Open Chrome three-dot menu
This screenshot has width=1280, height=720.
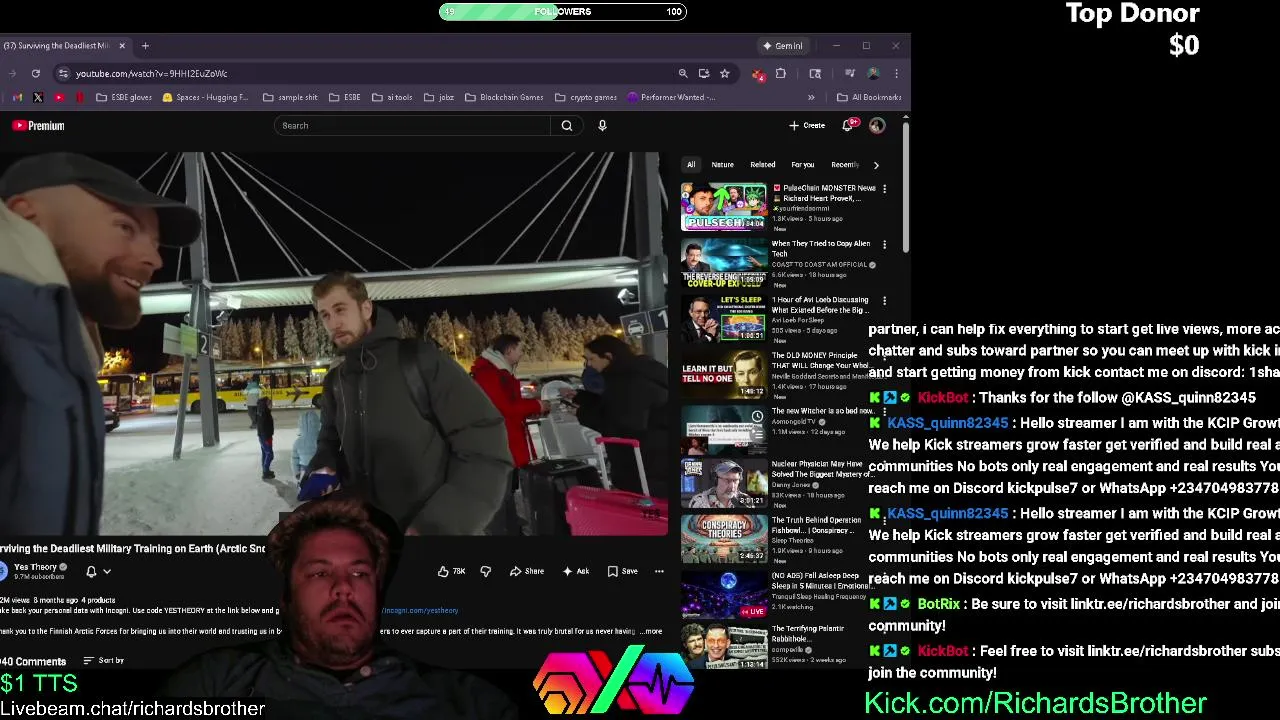click(x=896, y=73)
